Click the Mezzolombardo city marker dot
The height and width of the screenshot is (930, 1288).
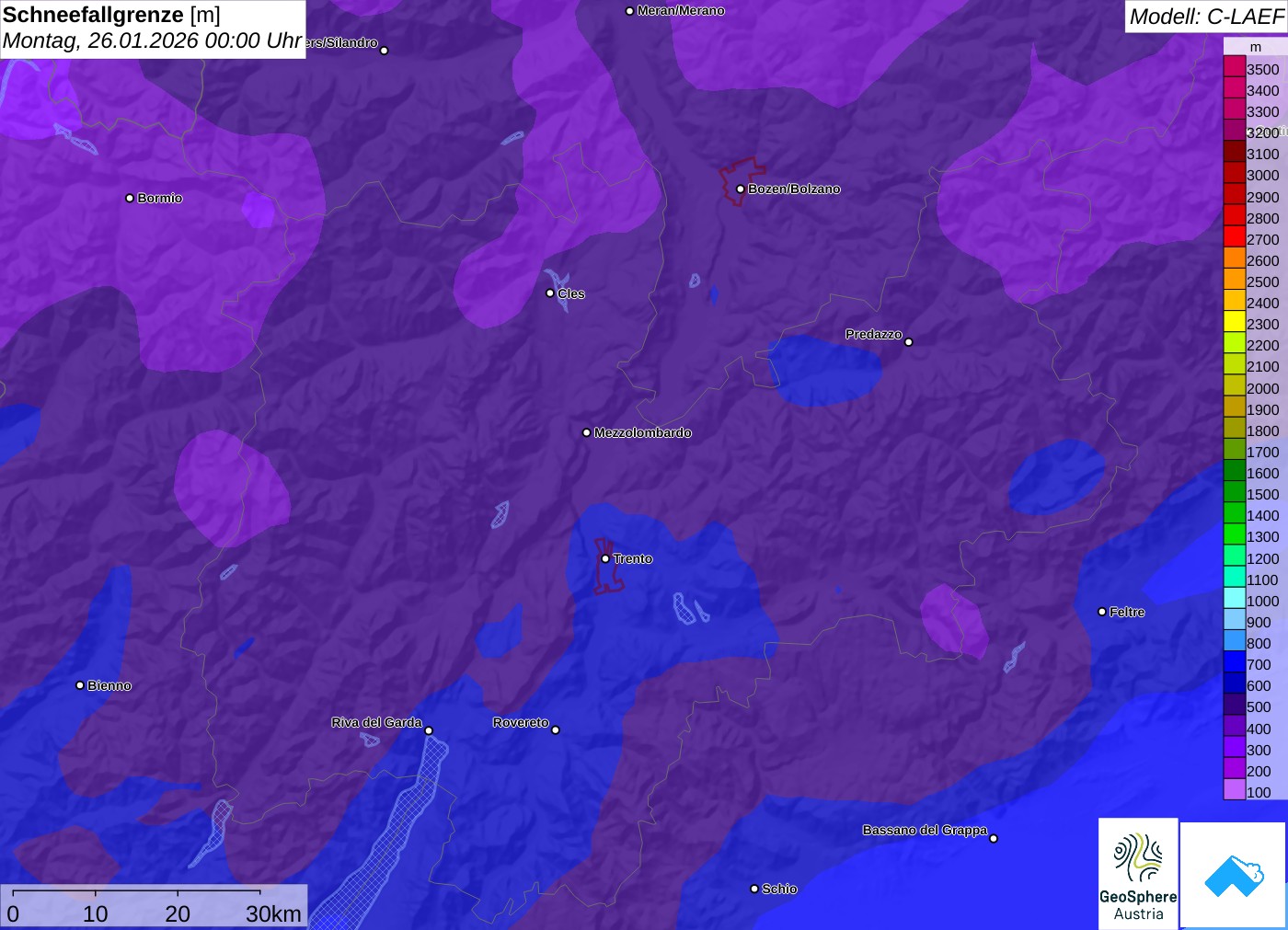pos(587,432)
